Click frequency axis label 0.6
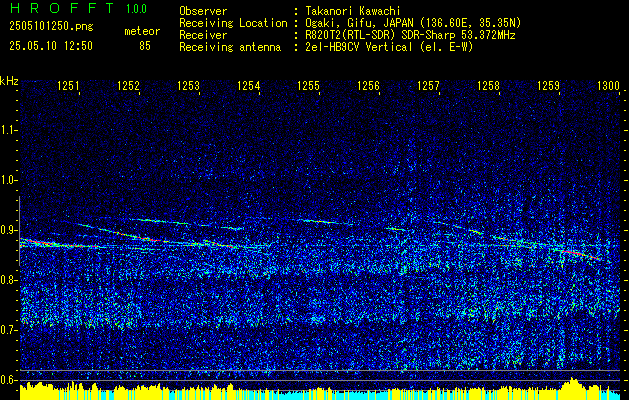The image size is (629, 400). click(x=8, y=380)
